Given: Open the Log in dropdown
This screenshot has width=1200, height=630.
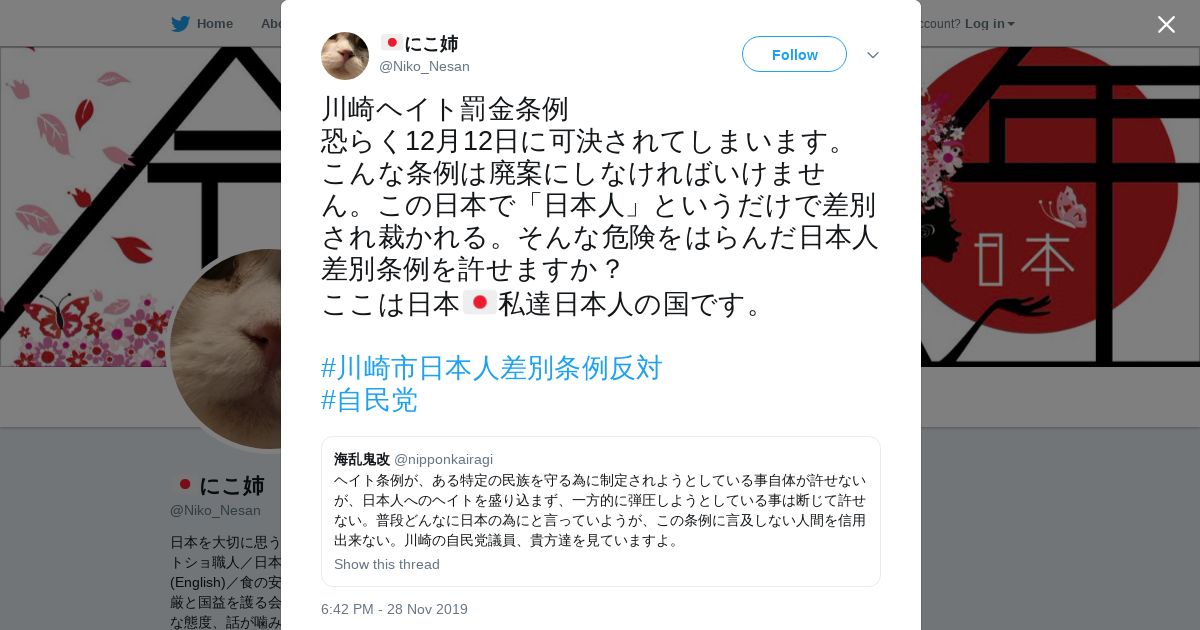Looking at the screenshot, I should coord(989,23).
